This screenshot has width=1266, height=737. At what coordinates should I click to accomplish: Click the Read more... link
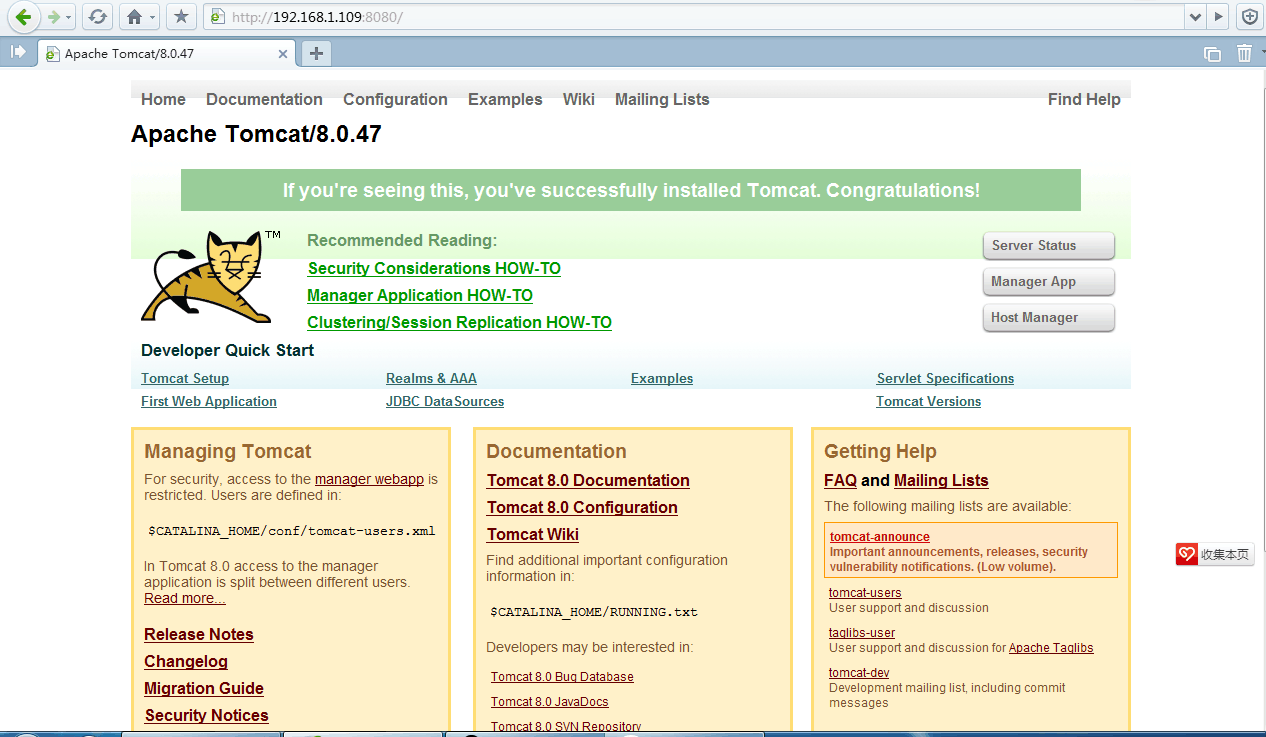coord(185,598)
